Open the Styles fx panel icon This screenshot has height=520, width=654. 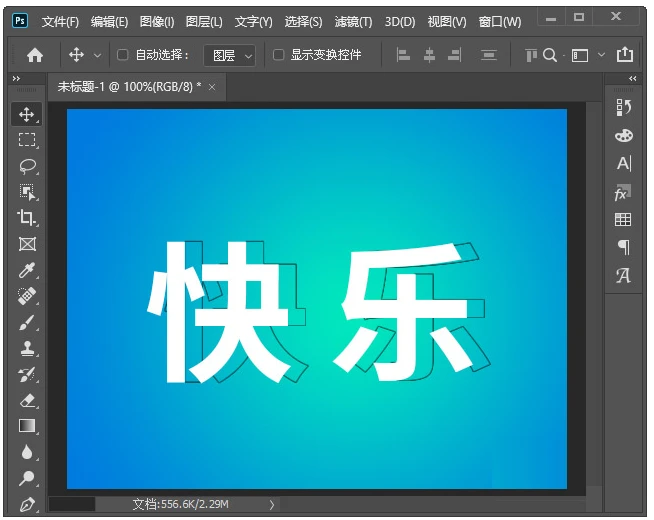(623, 192)
